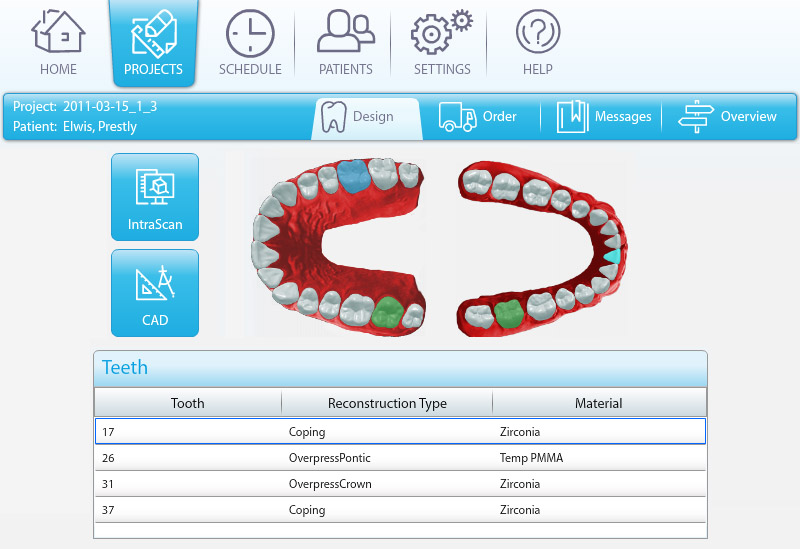800x549 pixels.
Task: Click Zirconia material for tooth 37
Action: 519,510
